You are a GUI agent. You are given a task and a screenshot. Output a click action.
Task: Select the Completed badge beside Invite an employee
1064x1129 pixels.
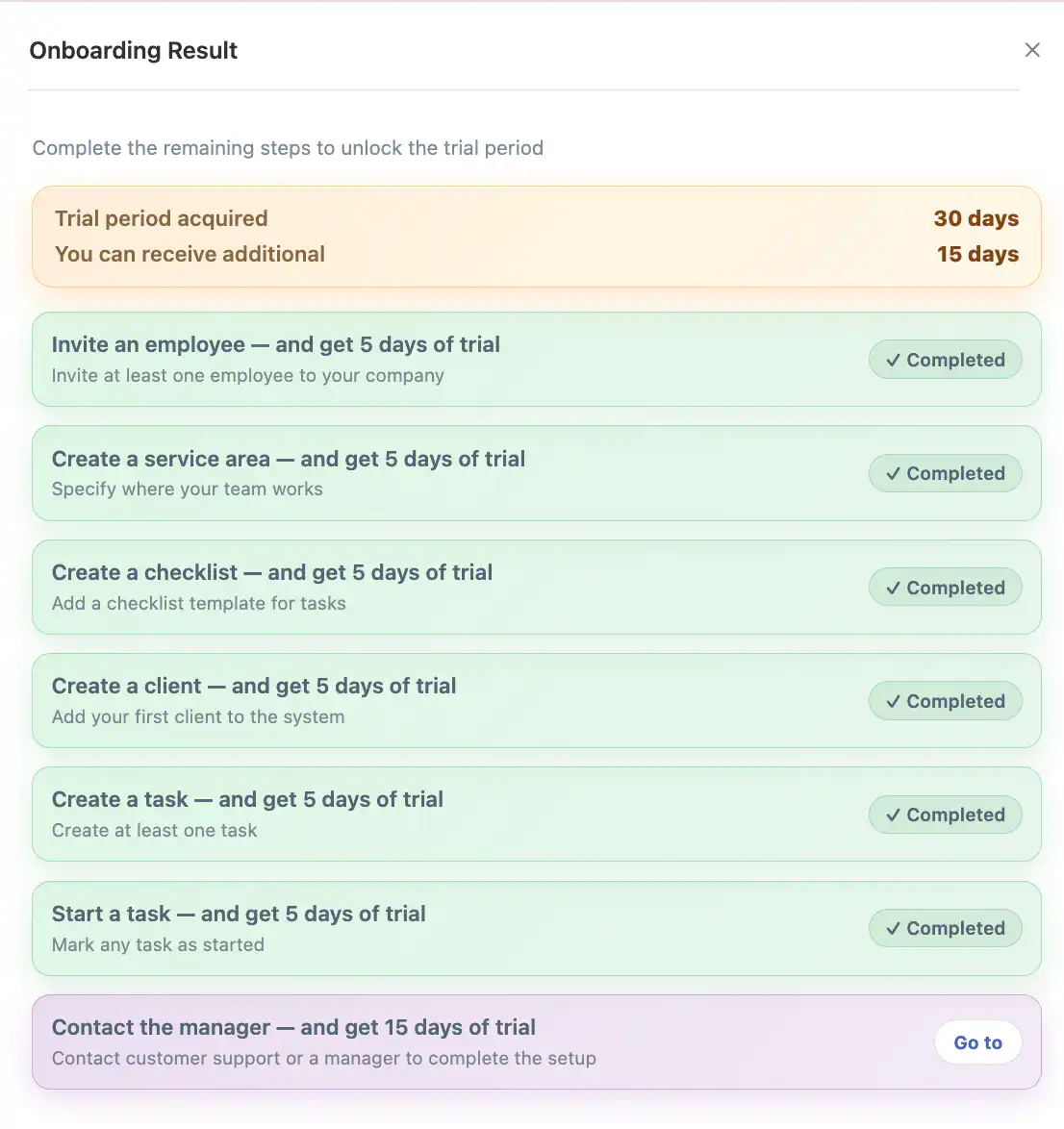945,360
